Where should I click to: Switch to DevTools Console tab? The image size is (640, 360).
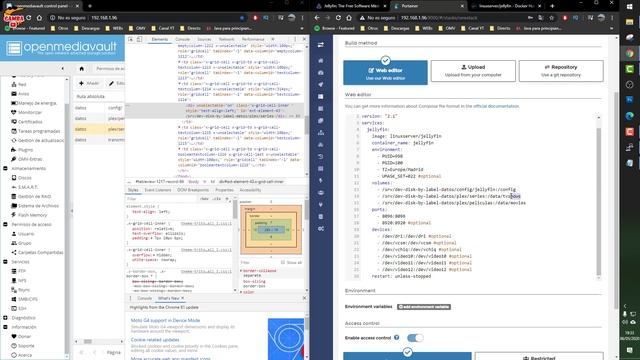182,39
